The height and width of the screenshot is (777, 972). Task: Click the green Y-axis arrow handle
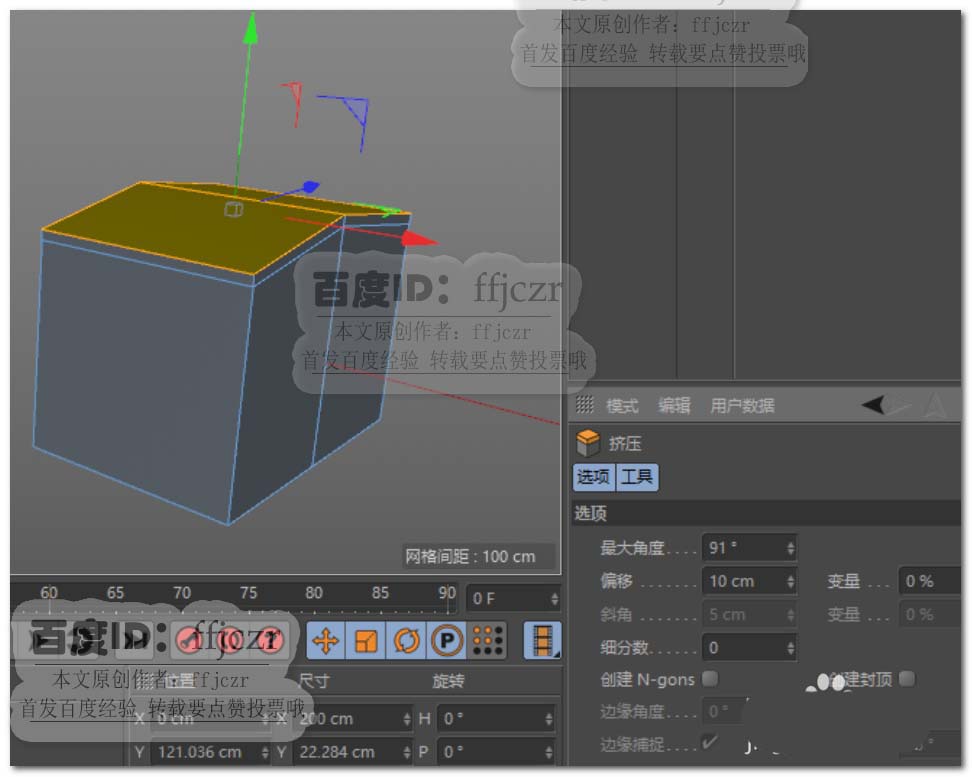(251, 28)
